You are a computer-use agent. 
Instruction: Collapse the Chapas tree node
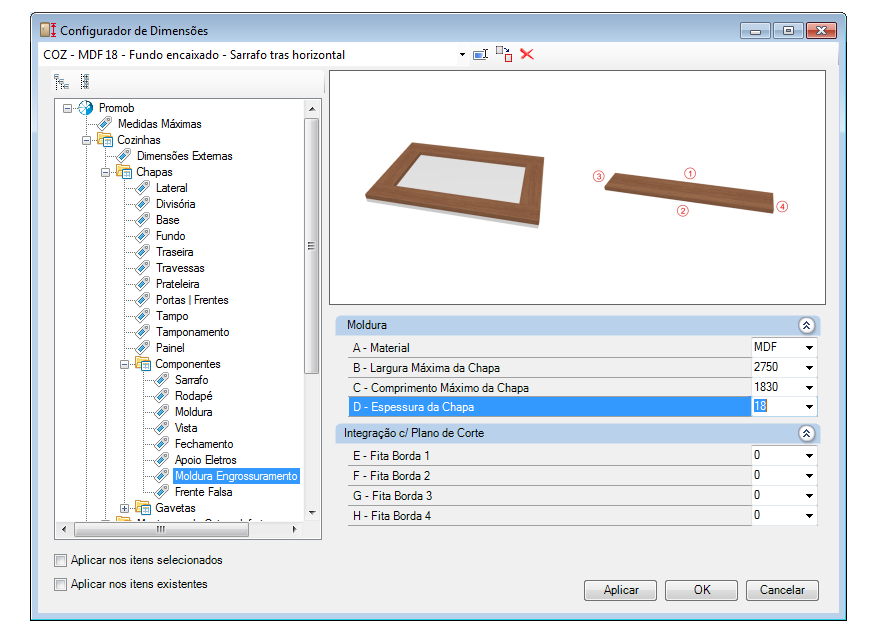(x=106, y=172)
